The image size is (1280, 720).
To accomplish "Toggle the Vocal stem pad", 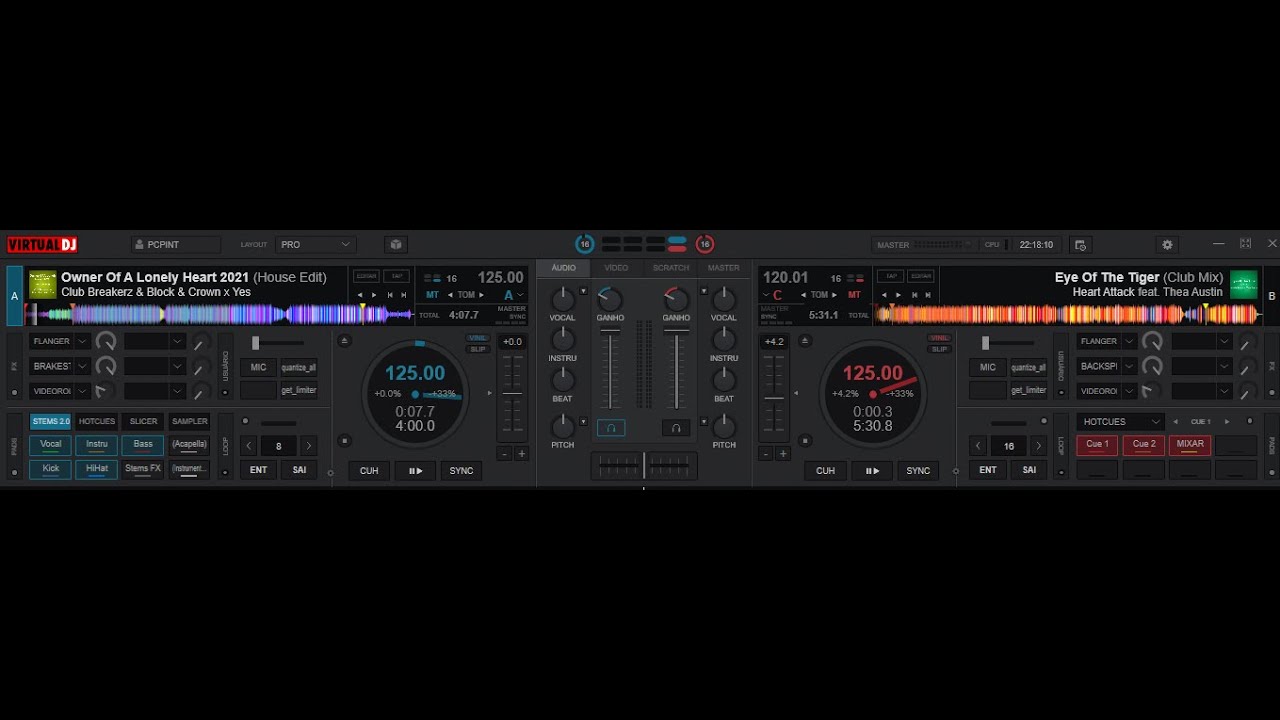I will 50,445.
